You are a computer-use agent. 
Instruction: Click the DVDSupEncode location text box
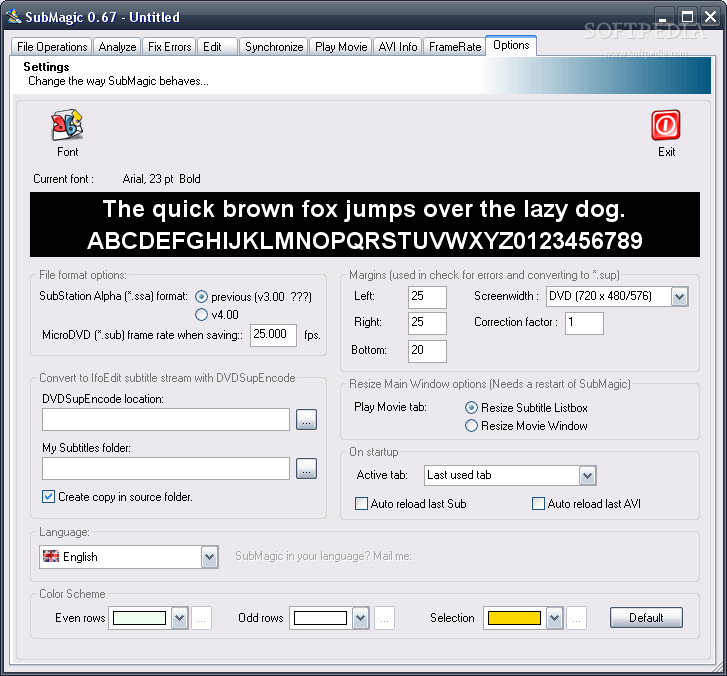coord(166,420)
